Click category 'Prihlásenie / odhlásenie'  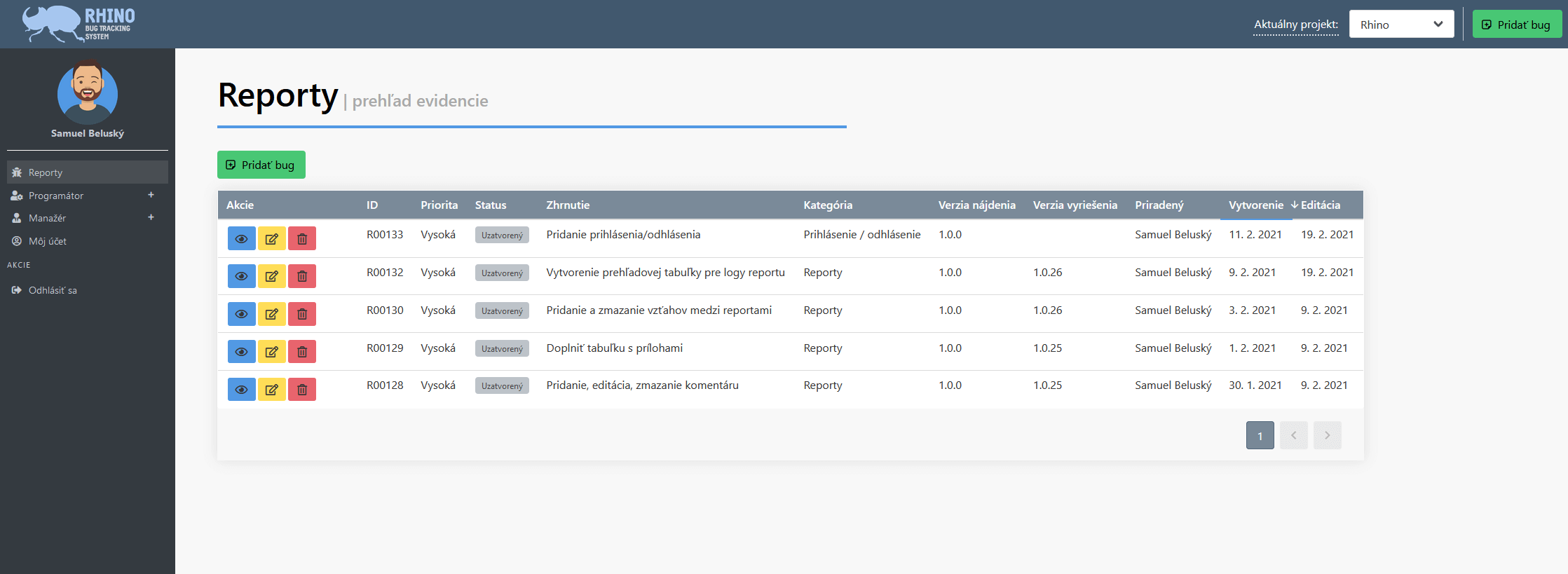[x=861, y=234]
